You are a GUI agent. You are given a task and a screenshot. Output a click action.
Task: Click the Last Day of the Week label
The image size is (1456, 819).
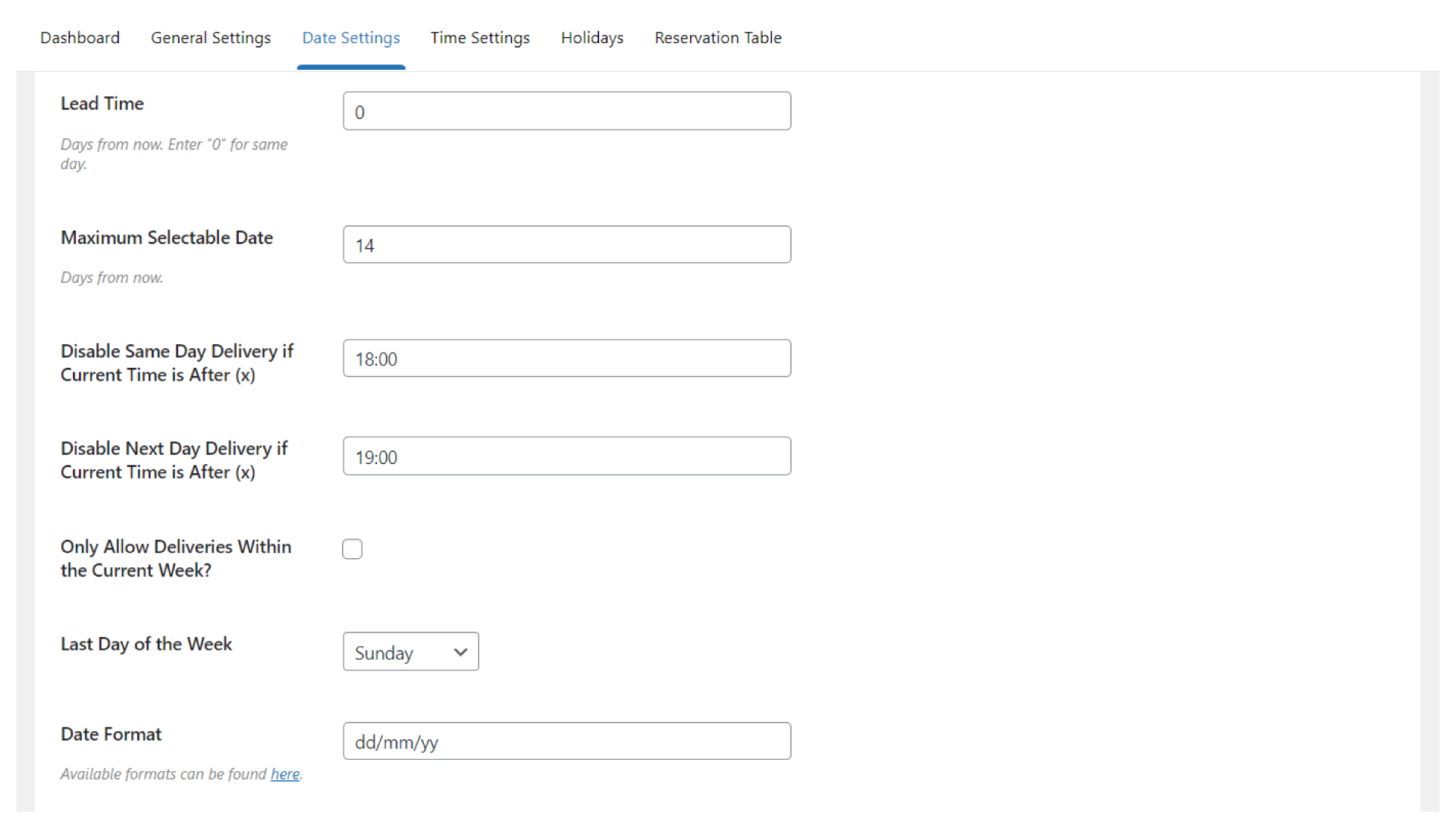[146, 644]
